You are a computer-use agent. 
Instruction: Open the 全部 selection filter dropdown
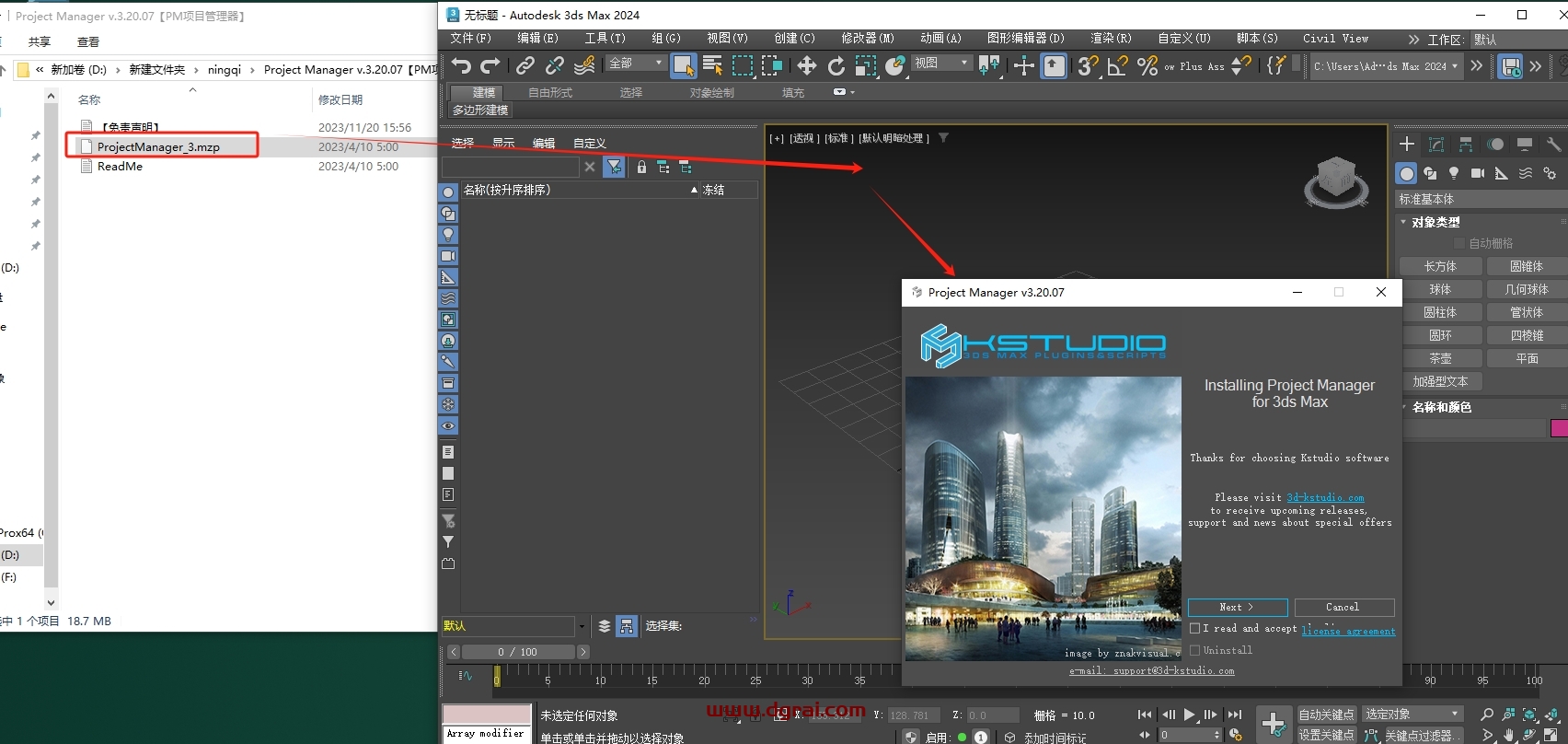(x=636, y=63)
